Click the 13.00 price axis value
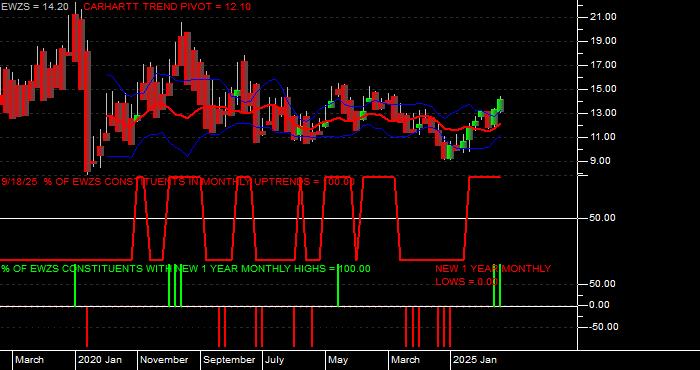The width and height of the screenshot is (700, 370). tap(604, 113)
